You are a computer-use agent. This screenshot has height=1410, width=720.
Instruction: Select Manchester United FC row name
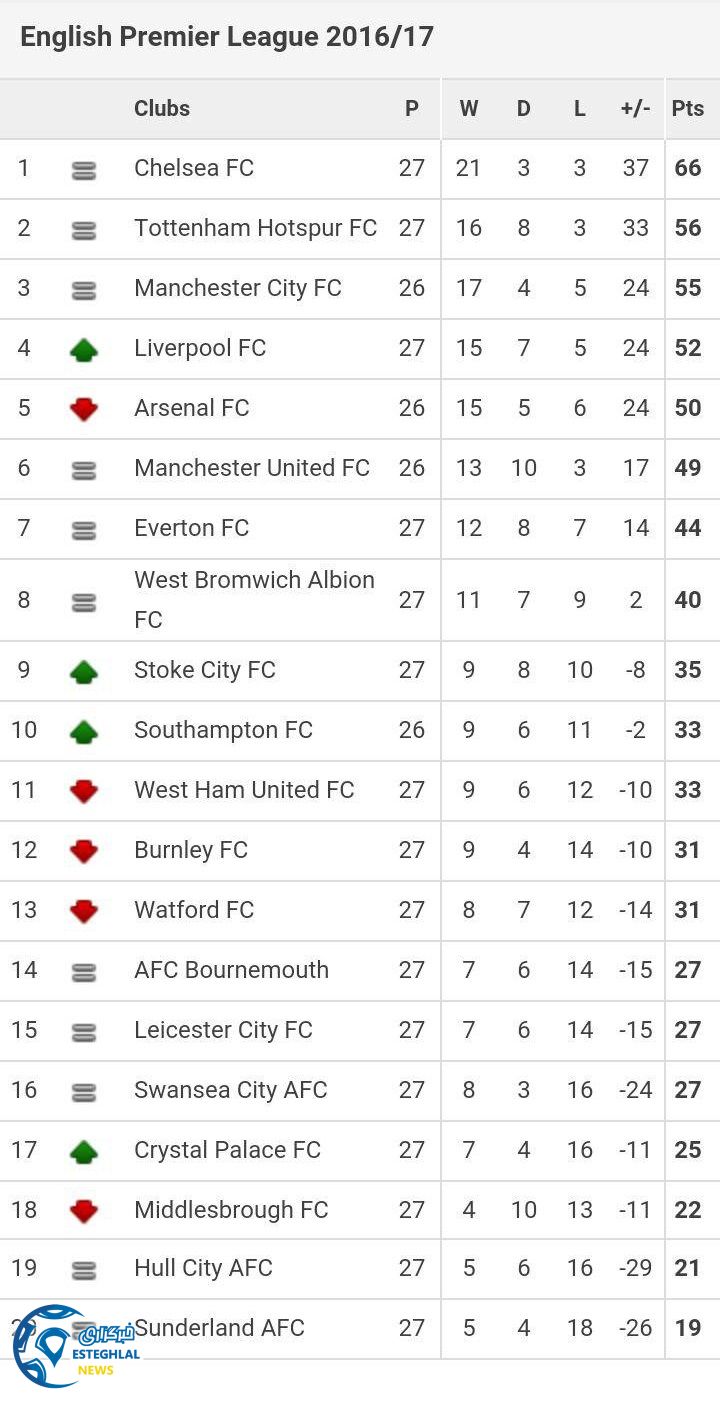pyautogui.click(x=252, y=468)
